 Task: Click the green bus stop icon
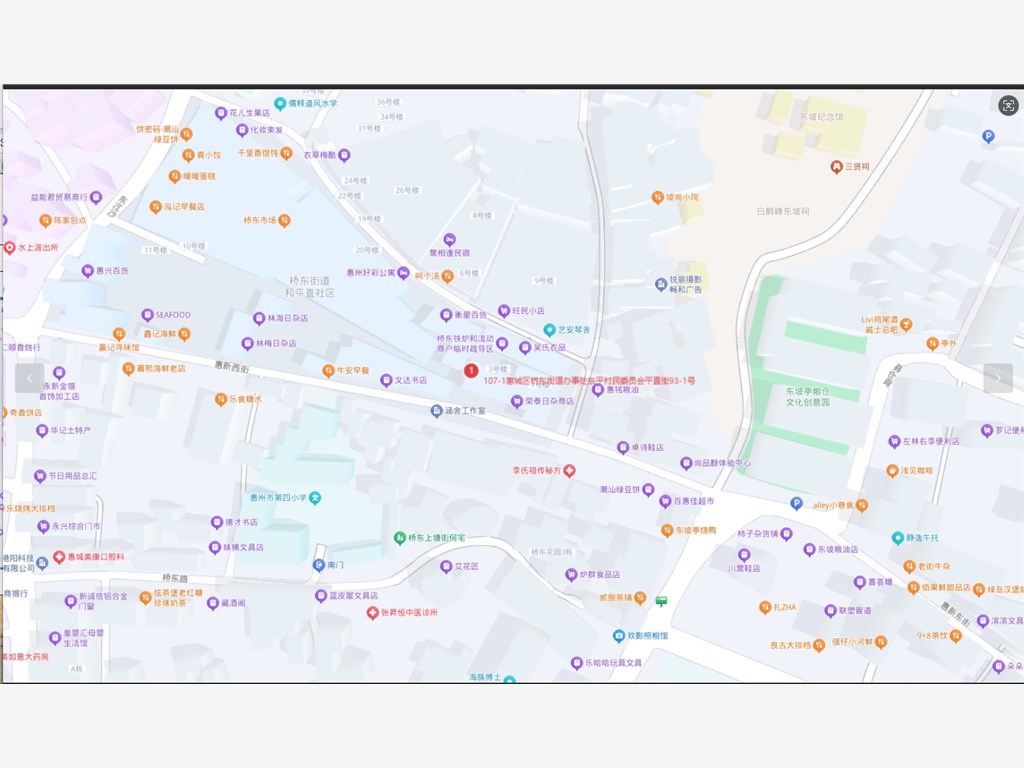(661, 601)
